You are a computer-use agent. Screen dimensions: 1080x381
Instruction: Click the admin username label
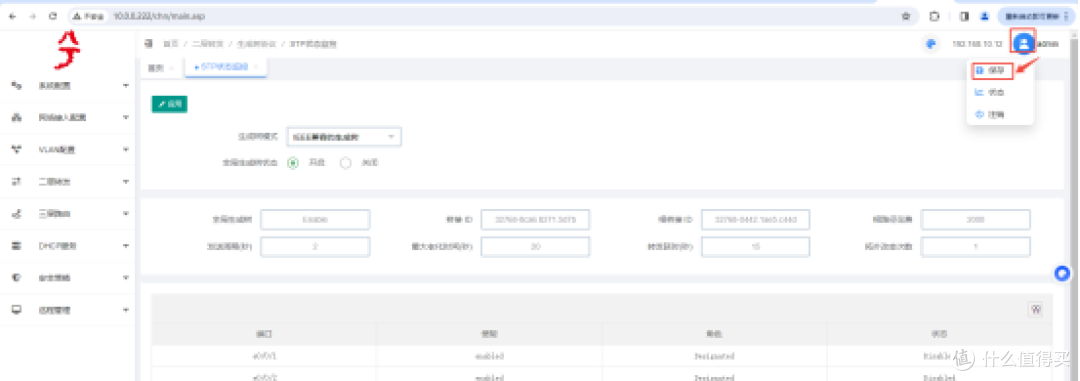[1048, 44]
